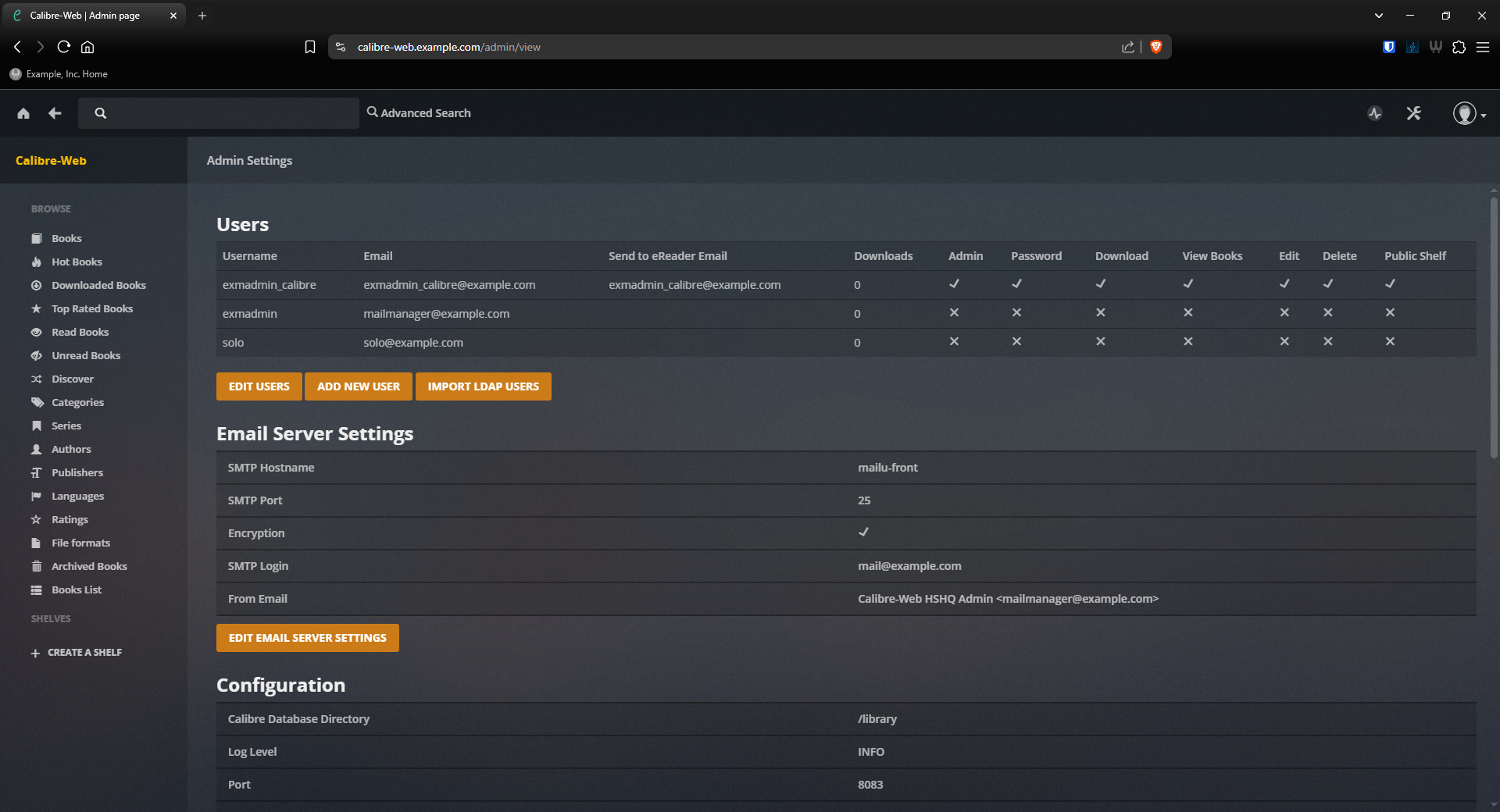Viewport: 1500px width, 812px height.
Task: Click Edit Email Server Settings button
Action: (x=307, y=638)
